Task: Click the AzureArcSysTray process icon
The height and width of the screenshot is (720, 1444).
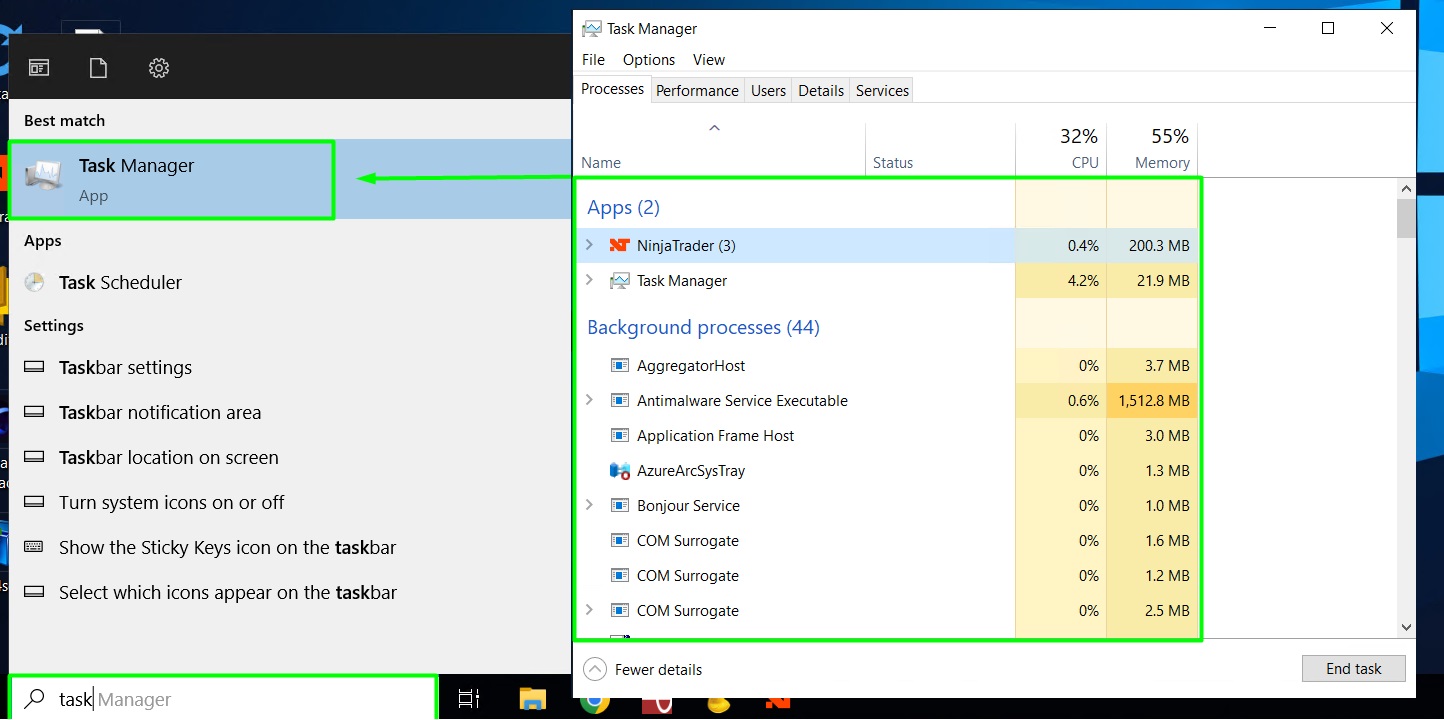Action: pos(619,470)
